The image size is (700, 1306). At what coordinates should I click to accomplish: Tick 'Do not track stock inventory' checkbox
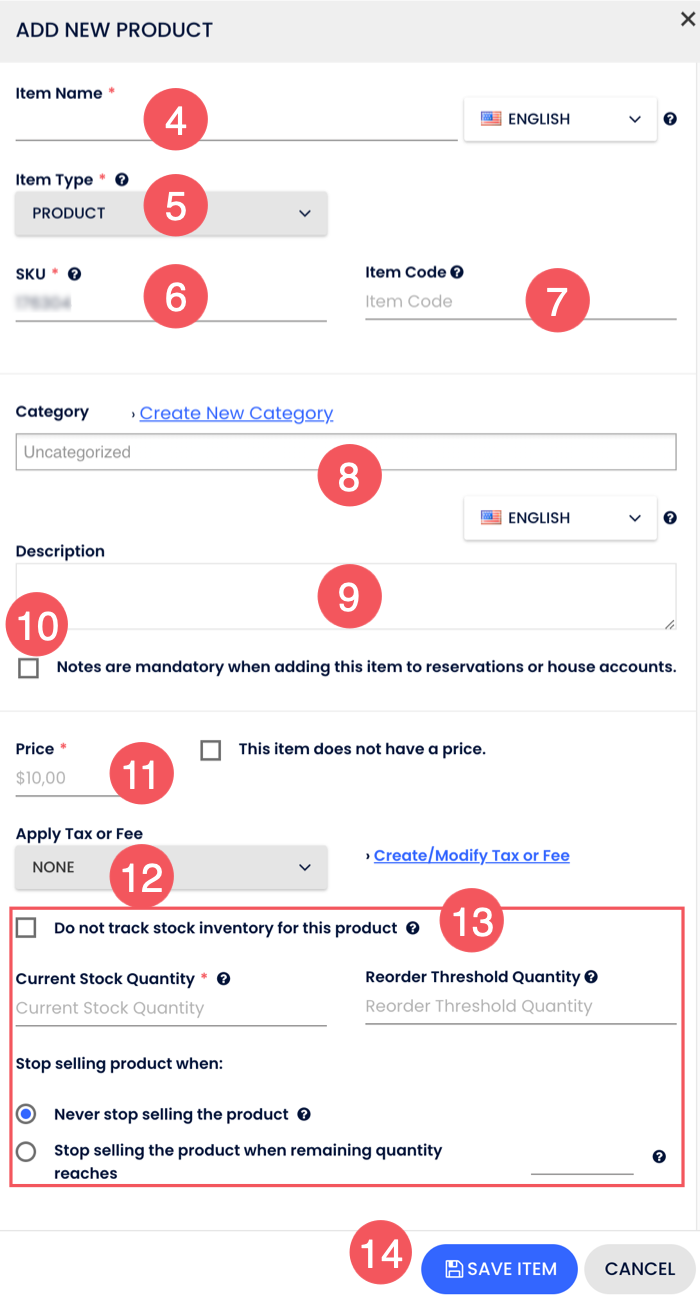click(x=27, y=928)
